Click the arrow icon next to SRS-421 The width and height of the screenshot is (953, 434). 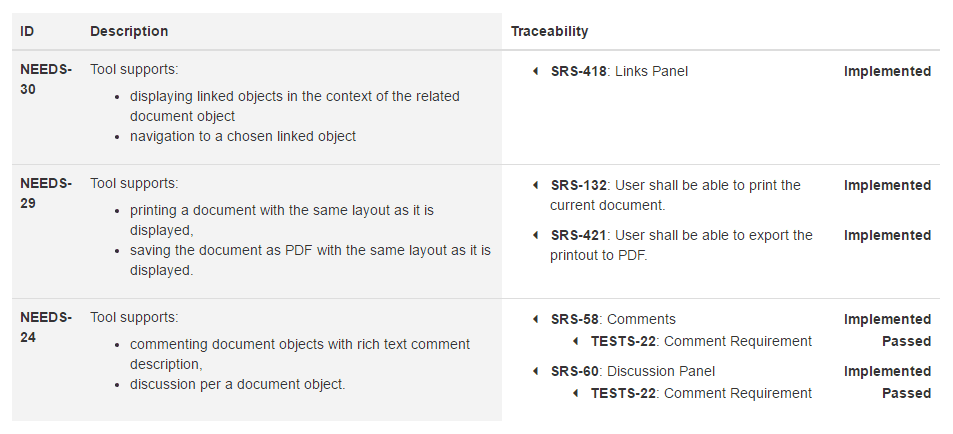536,236
